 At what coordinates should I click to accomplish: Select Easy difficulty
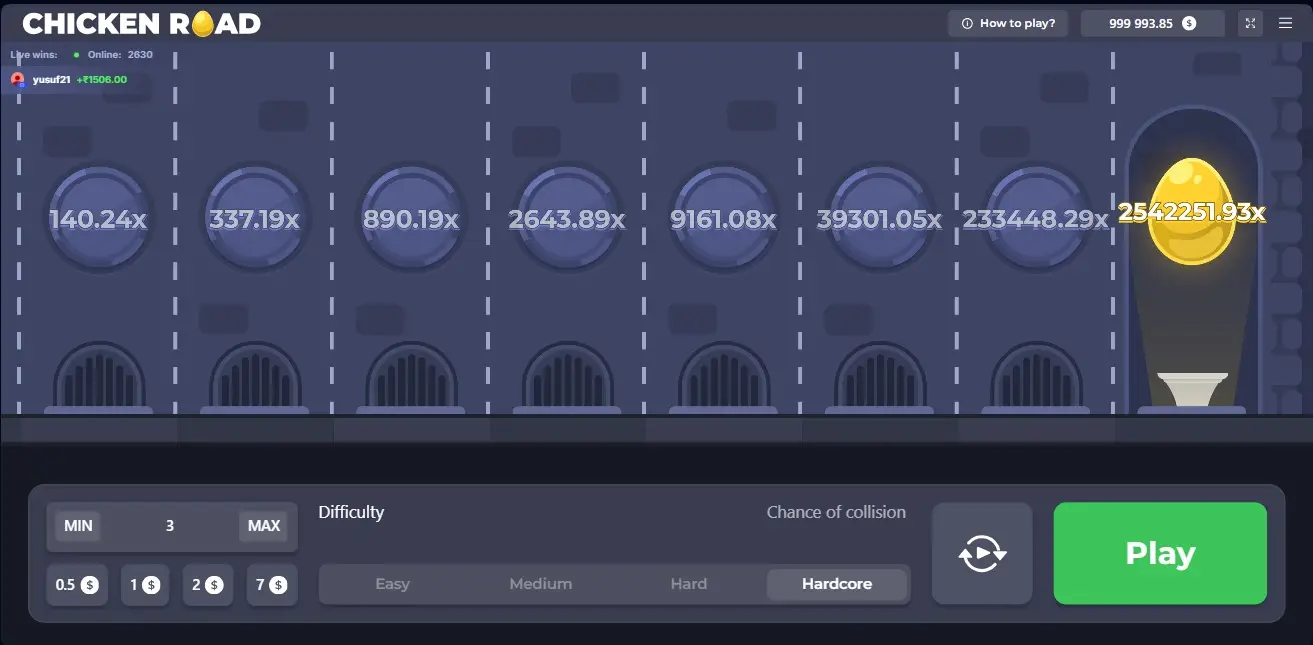point(392,584)
